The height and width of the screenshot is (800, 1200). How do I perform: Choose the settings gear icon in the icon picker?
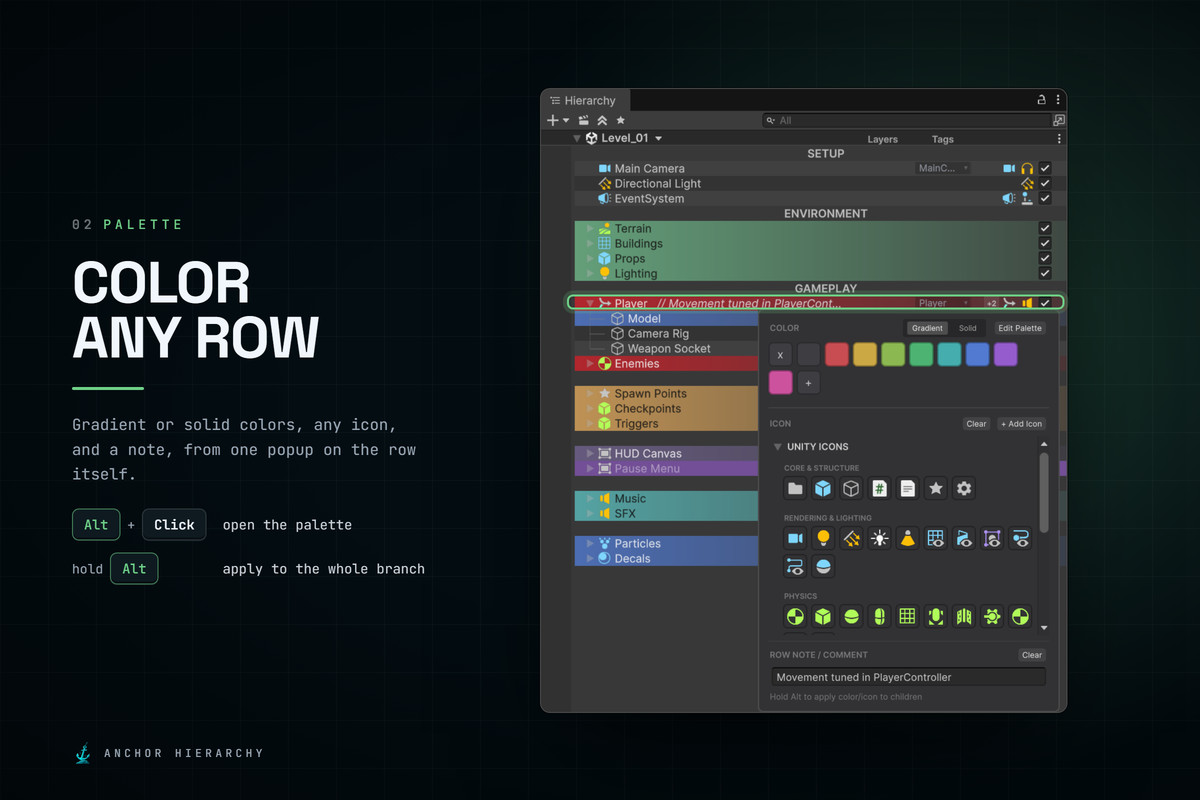[964, 488]
